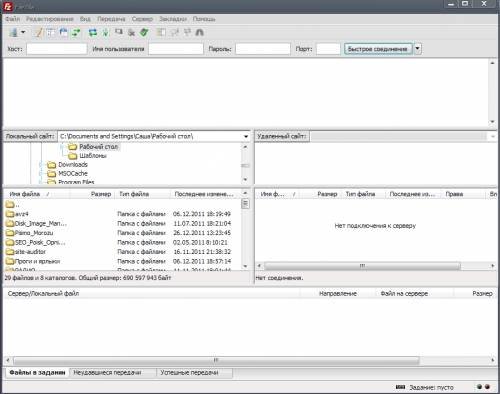Open the Помощь menu
500x394 pixels.
tap(204, 19)
